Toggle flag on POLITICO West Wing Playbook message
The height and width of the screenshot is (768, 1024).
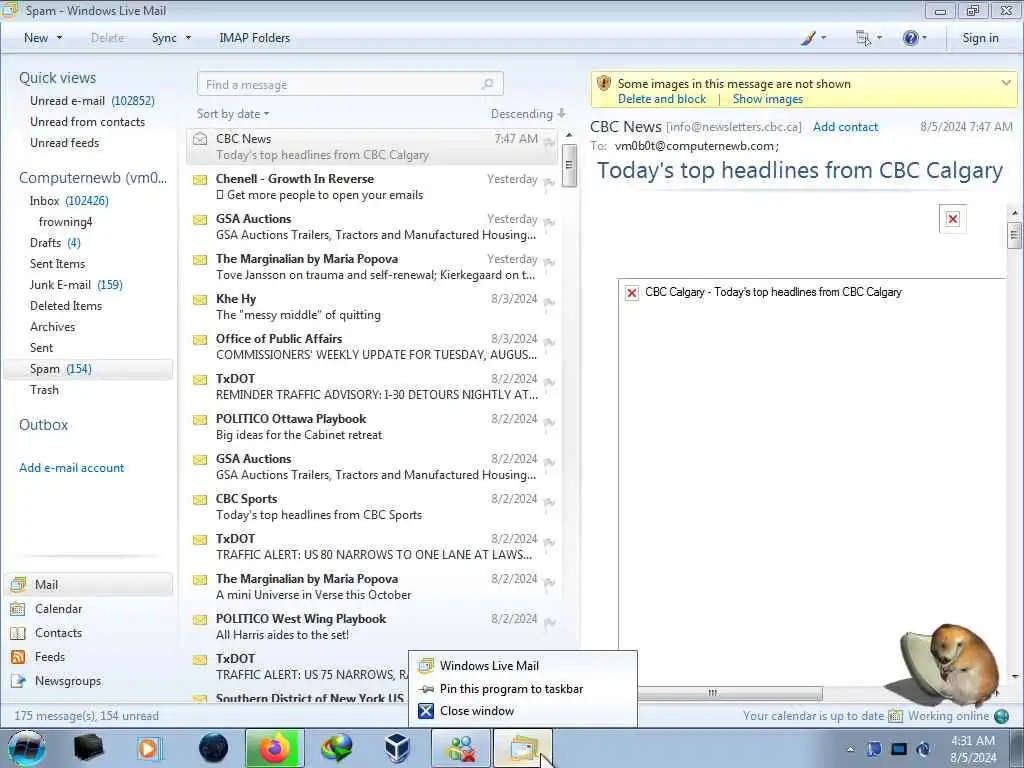click(x=549, y=622)
